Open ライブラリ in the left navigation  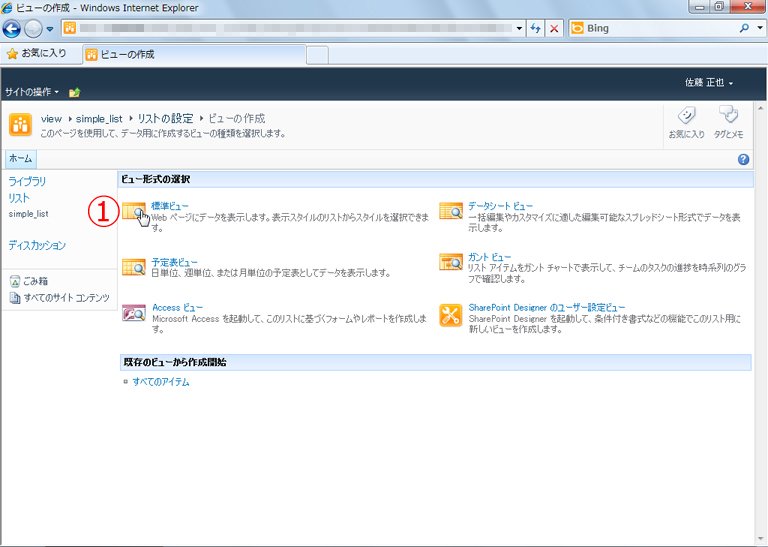tap(27, 181)
